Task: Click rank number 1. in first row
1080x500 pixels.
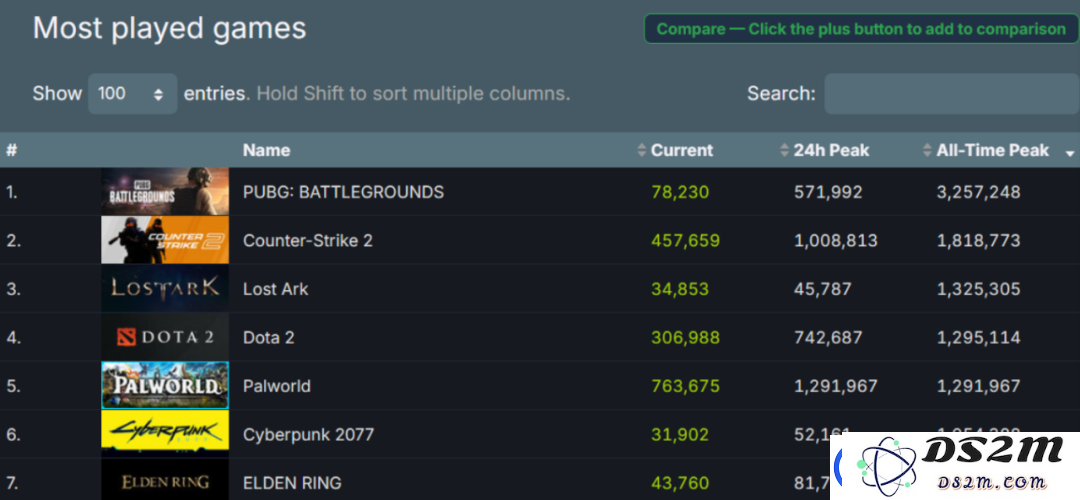Action: pyautogui.click(x=12, y=192)
